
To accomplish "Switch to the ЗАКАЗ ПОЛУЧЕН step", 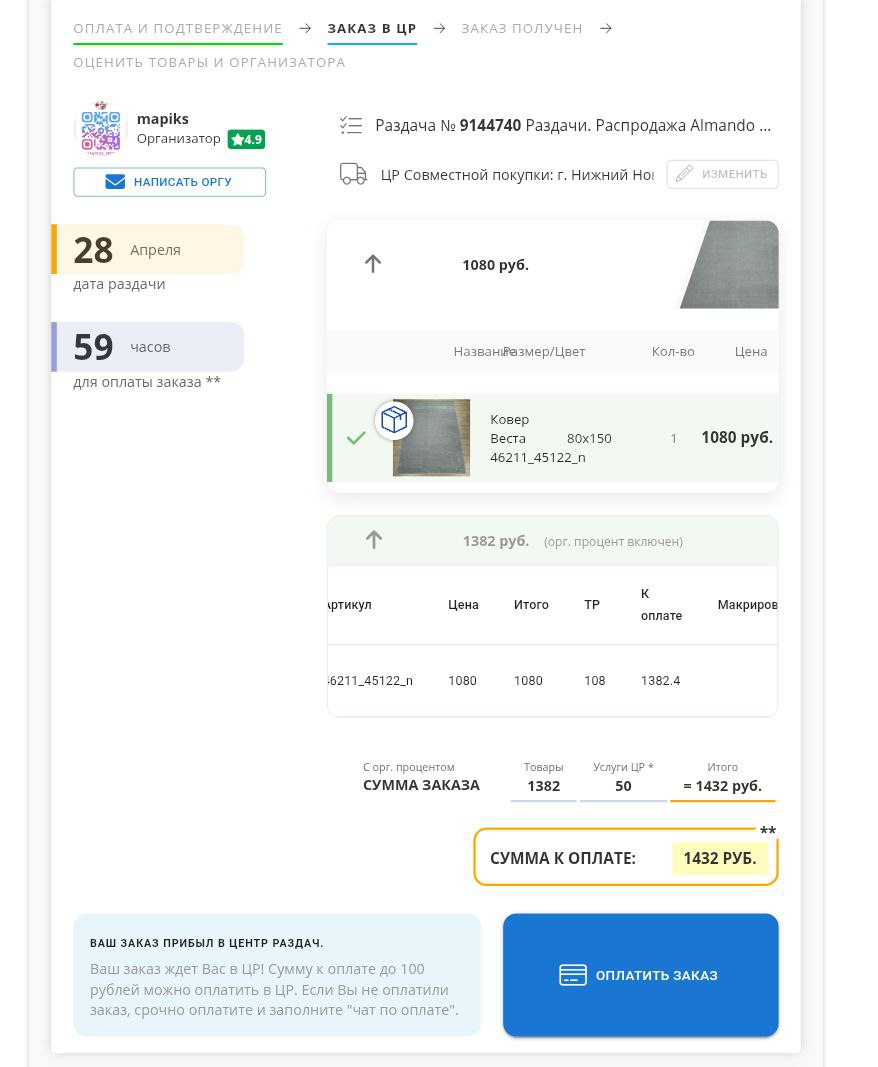I will [522, 28].
